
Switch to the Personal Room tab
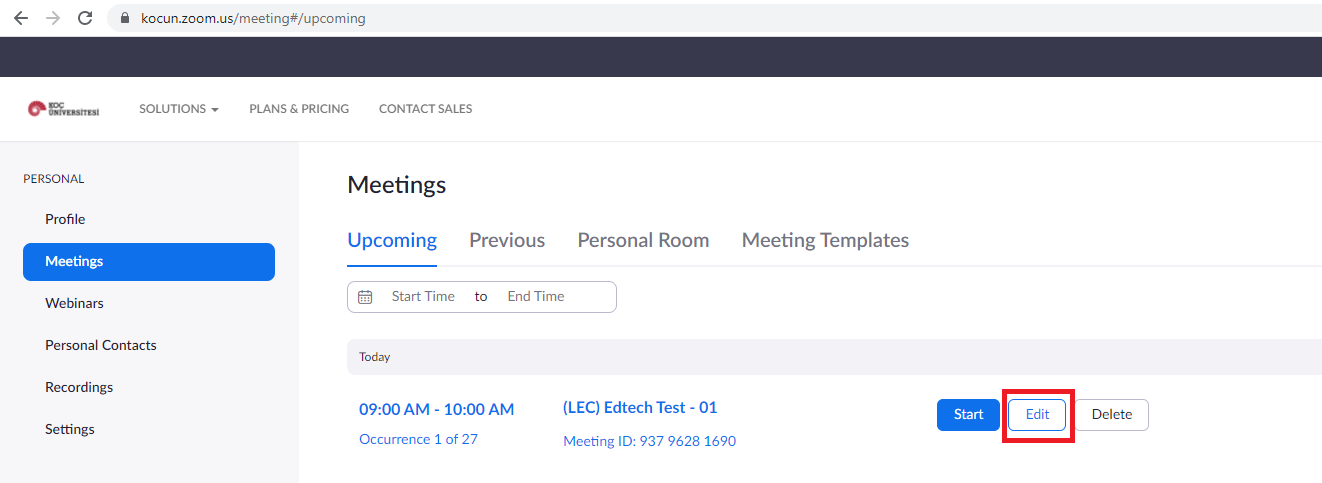tap(643, 240)
